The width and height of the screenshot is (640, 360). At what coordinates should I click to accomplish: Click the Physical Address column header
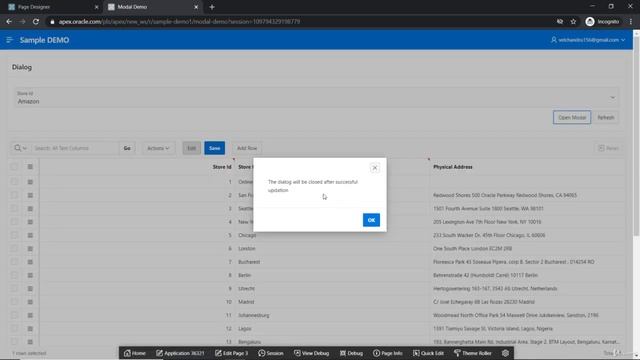click(x=453, y=167)
